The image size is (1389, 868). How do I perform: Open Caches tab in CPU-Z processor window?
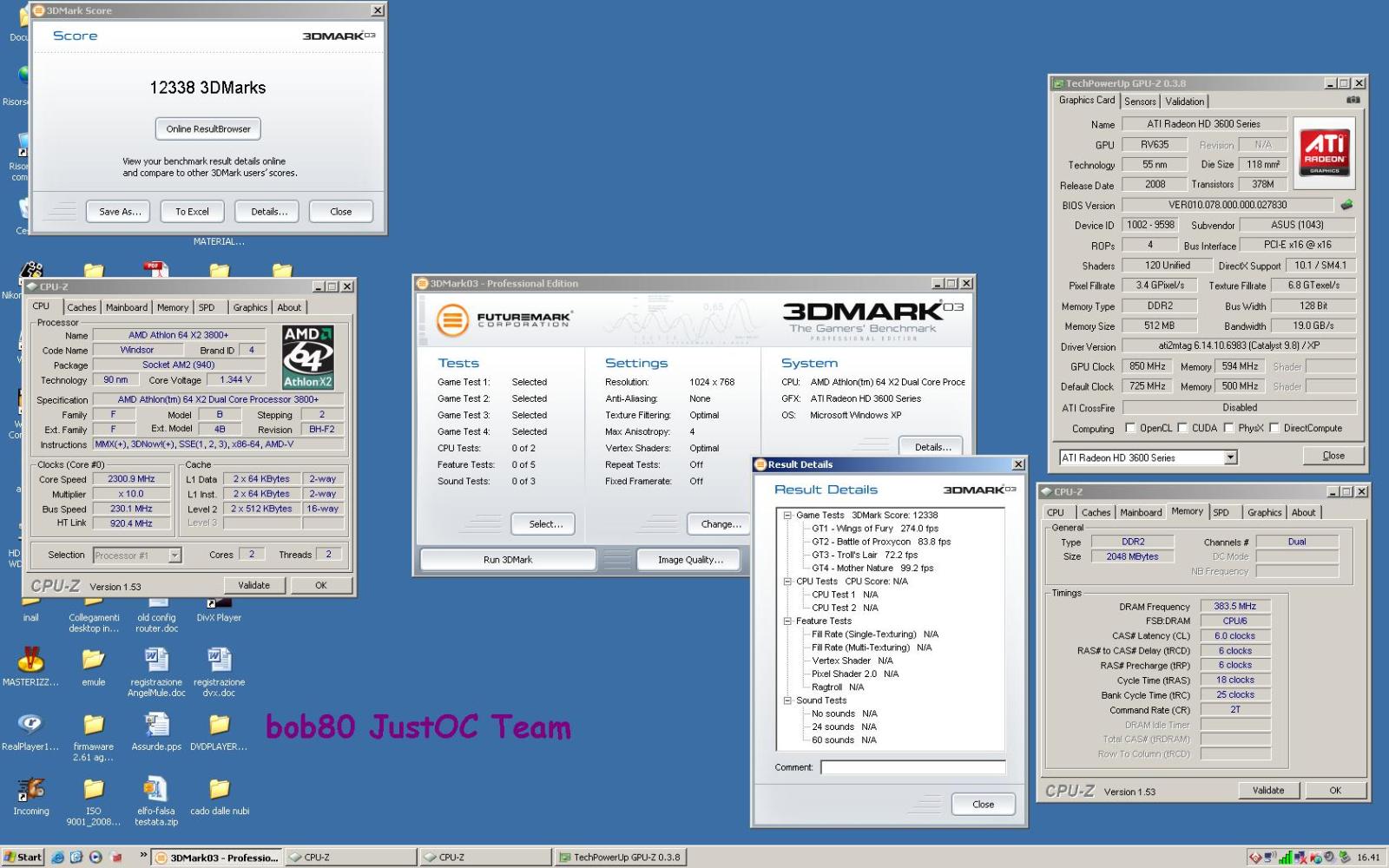pyautogui.click(x=82, y=307)
